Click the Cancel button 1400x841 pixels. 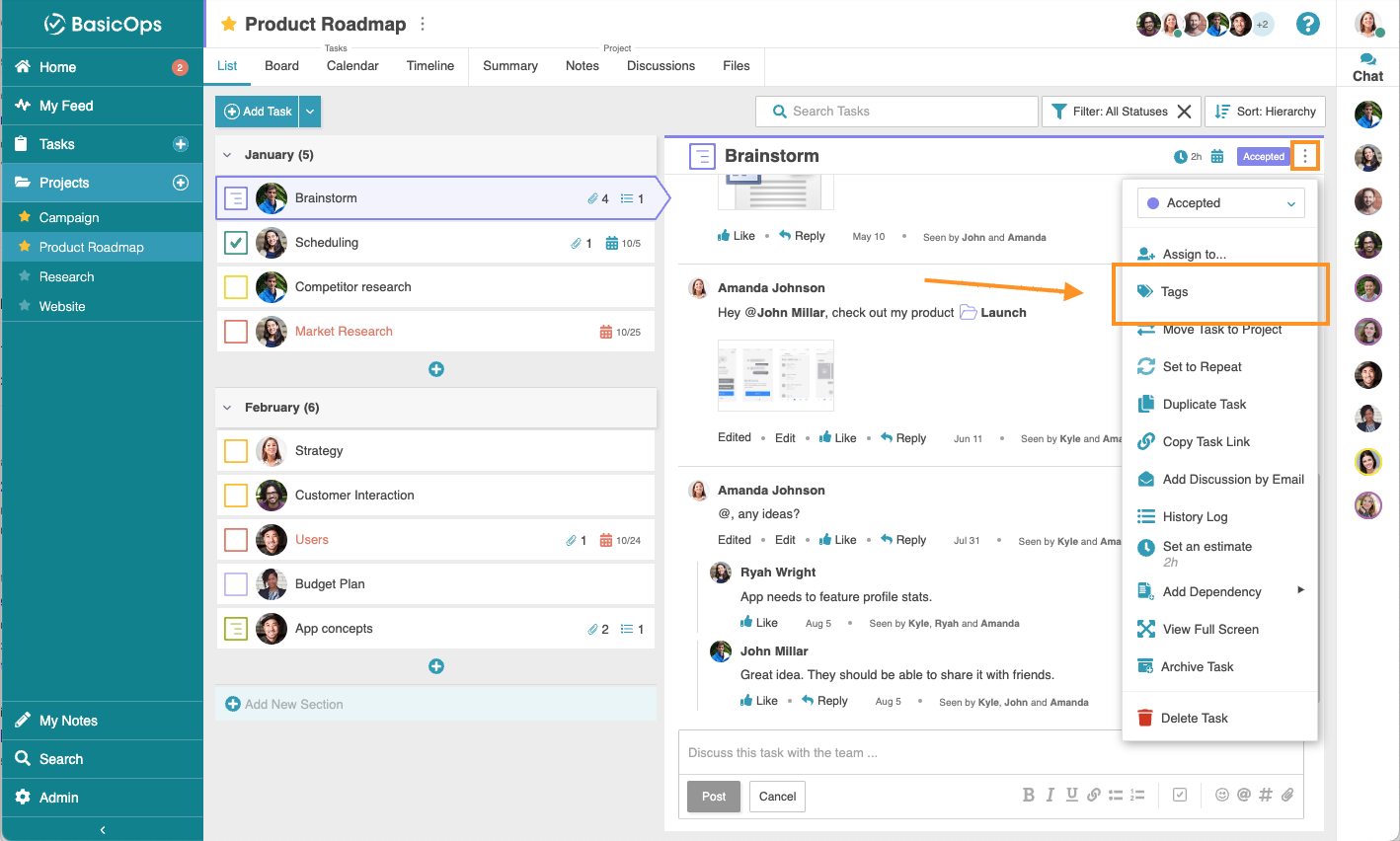[x=777, y=797]
